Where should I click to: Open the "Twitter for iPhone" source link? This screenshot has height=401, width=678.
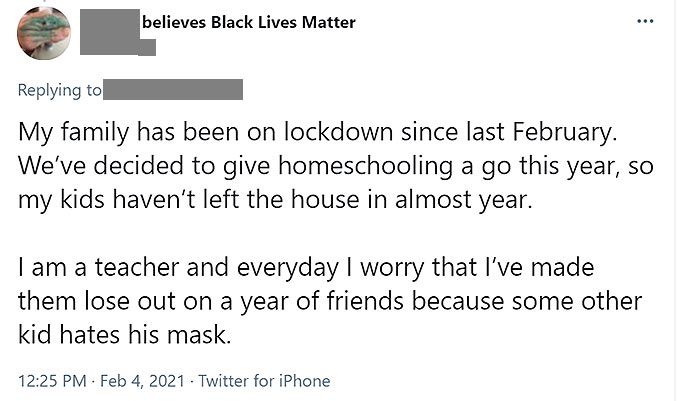[265, 380]
